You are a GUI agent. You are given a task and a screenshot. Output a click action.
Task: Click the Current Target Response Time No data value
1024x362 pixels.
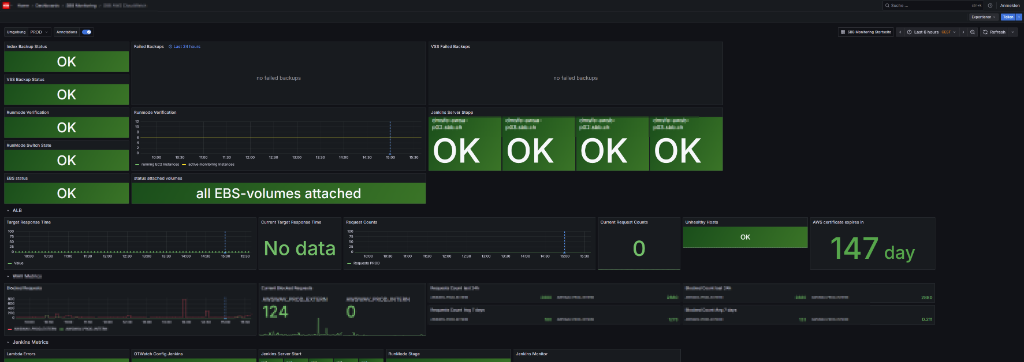299,248
